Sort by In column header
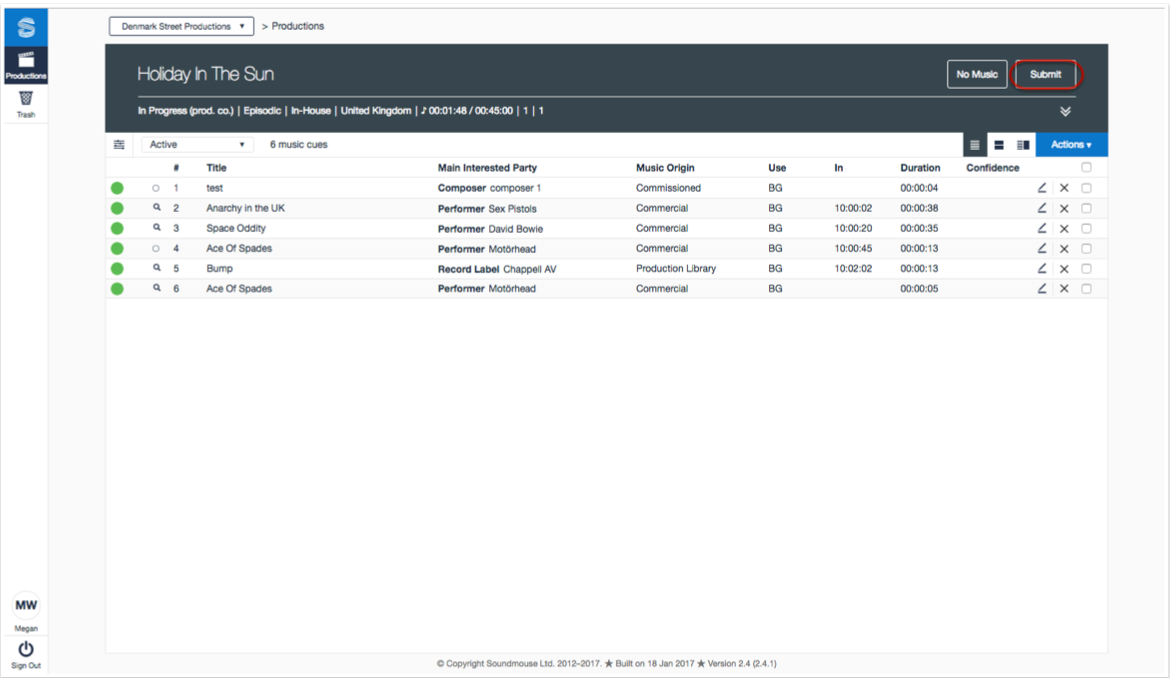Screen dimensions: 1171x678 [839, 168]
